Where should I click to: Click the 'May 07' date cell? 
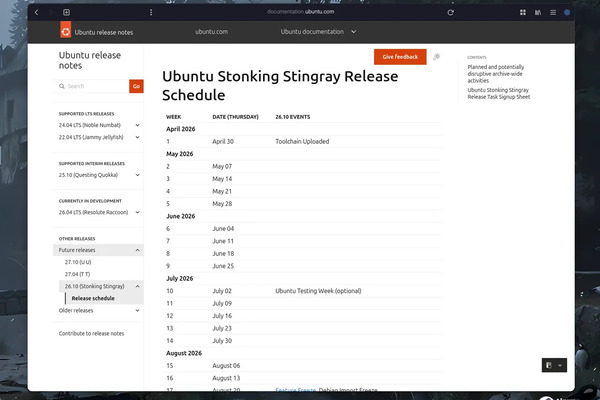tap(222, 166)
